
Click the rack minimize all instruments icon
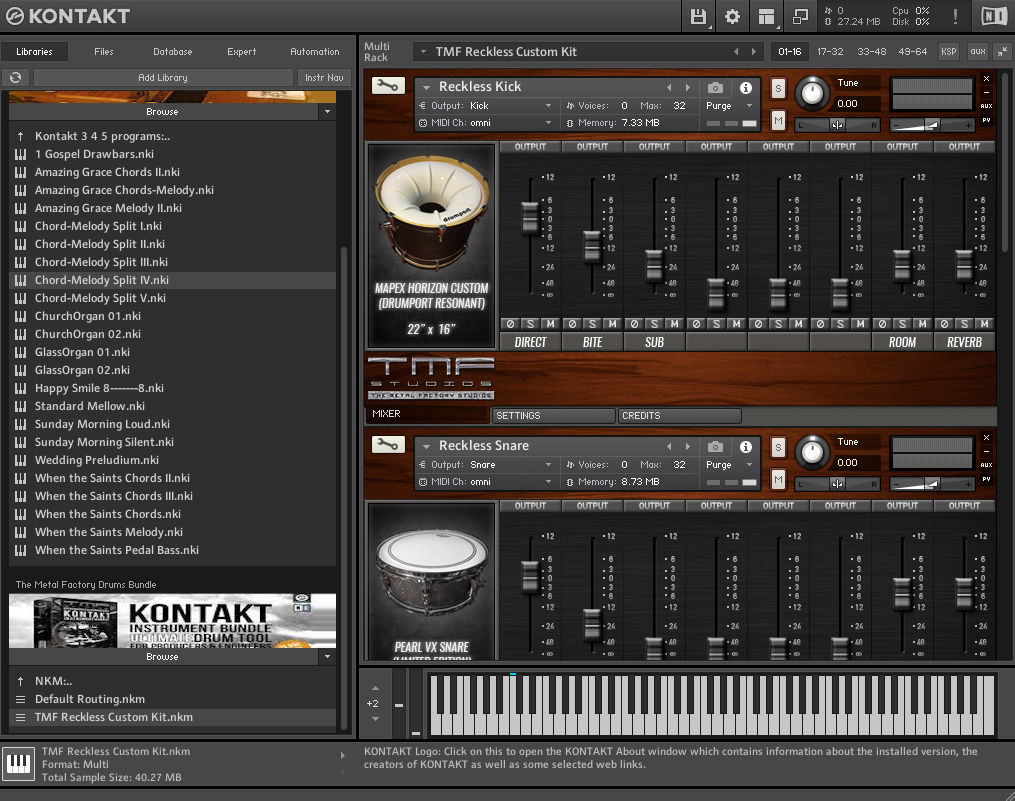pyautogui.click(x=1002, y=51)
